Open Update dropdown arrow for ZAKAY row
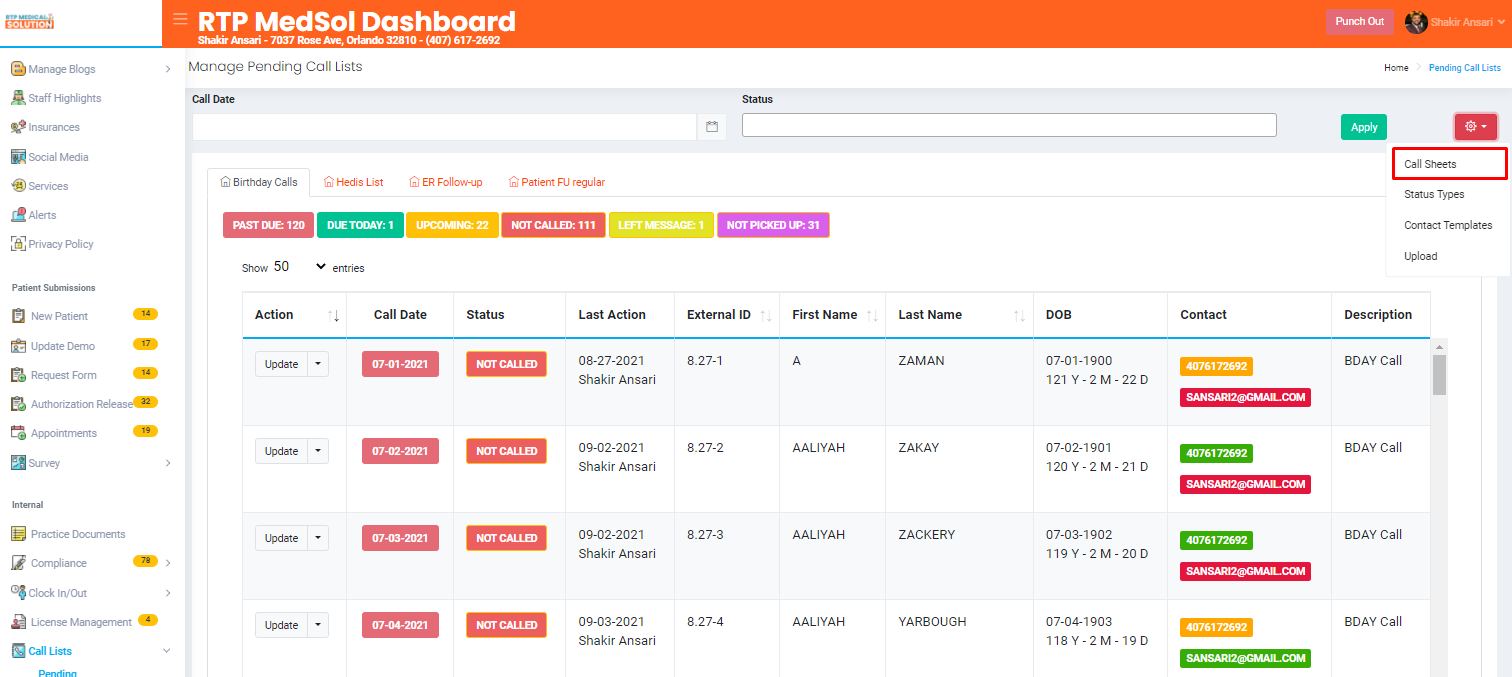 coord(318,451)
